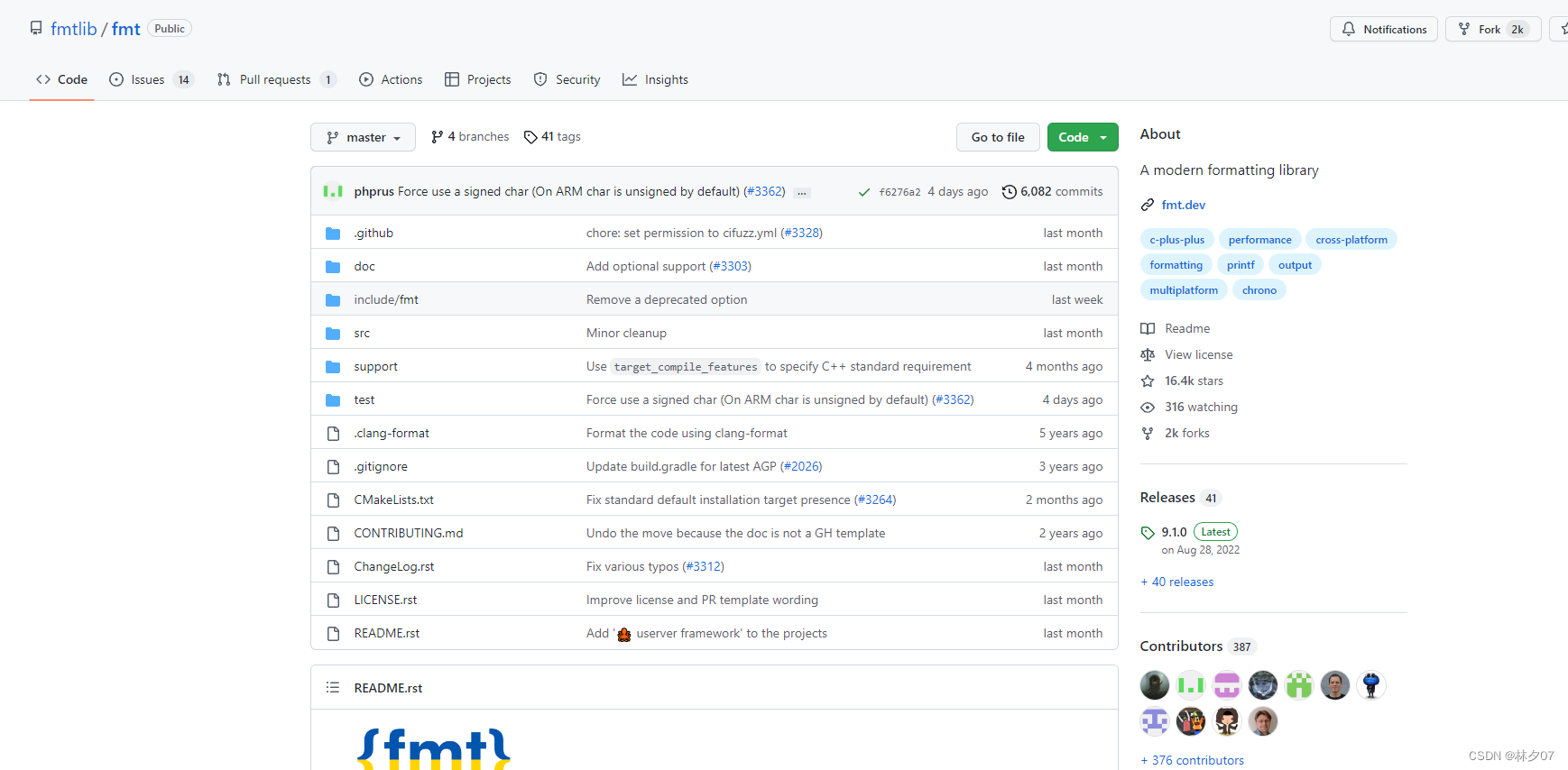The width and height of the screenshot is (1568, 770).
Task: Go to the Actions tab
Action: [391, 79]
